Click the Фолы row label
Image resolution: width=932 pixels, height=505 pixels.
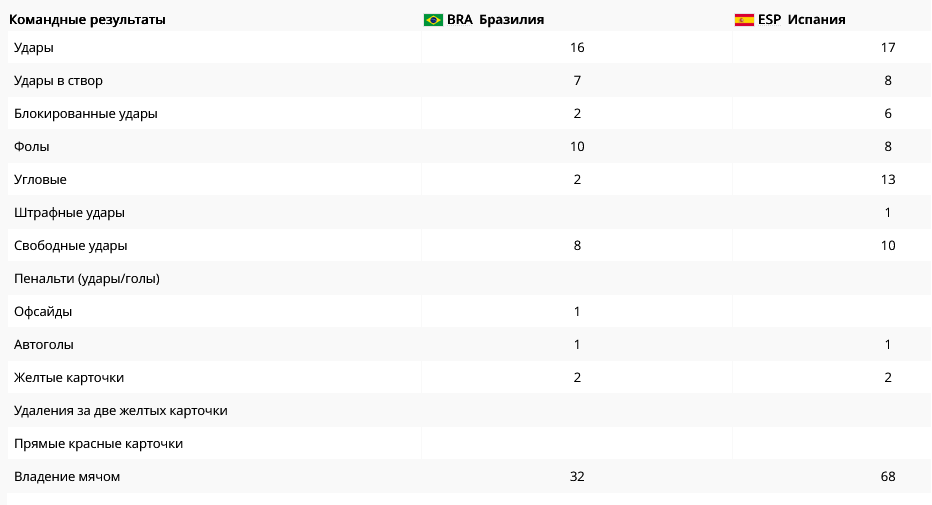(x=32, y=146)
